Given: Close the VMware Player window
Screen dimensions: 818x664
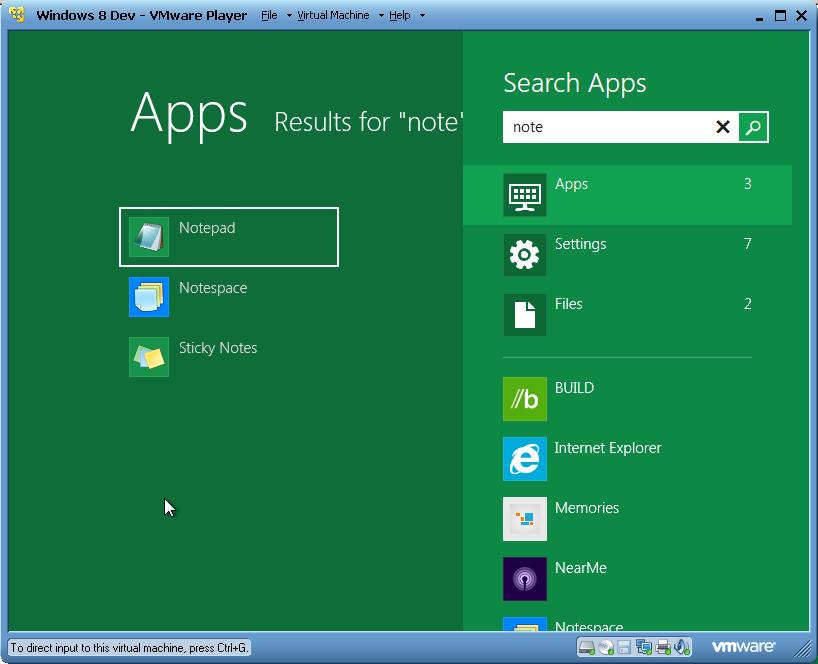Looking at the screenshot, I should 802,16.
